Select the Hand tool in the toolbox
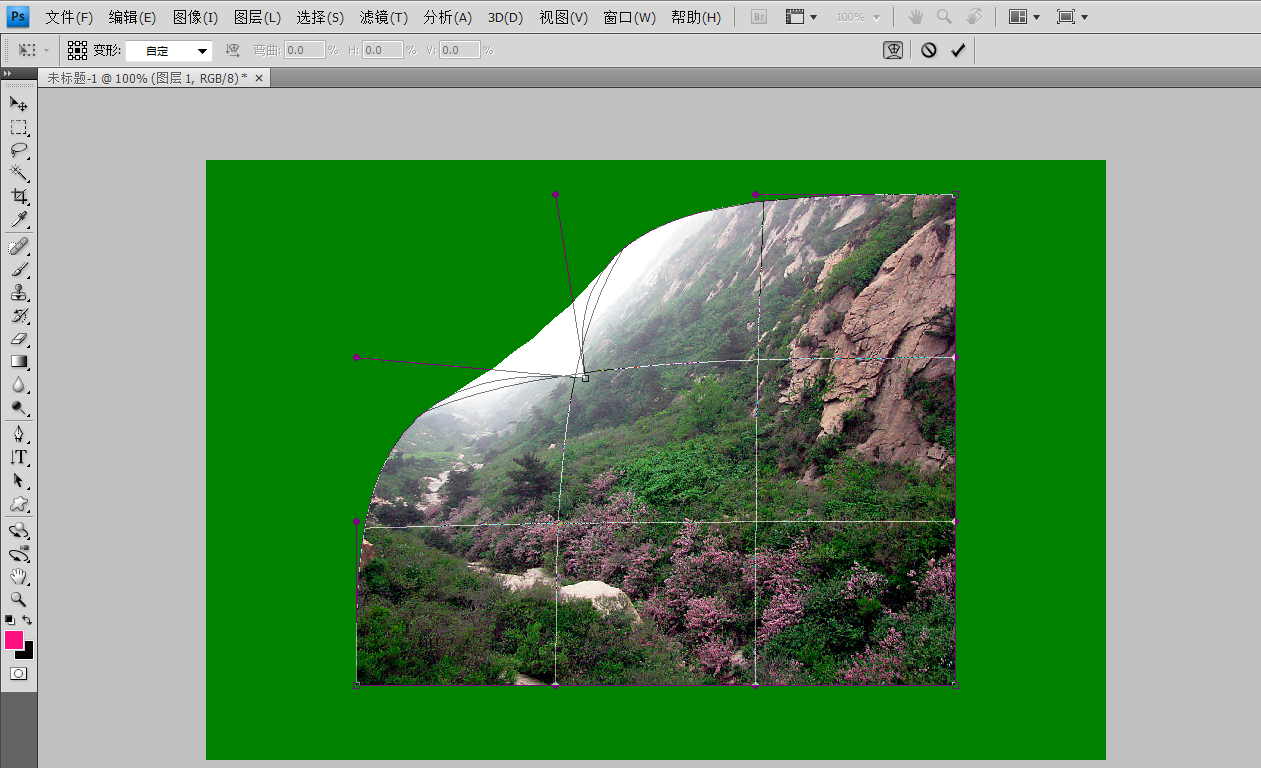This screenshot has width=1261, height=768. pyautogui.click(x=18, y=577)
